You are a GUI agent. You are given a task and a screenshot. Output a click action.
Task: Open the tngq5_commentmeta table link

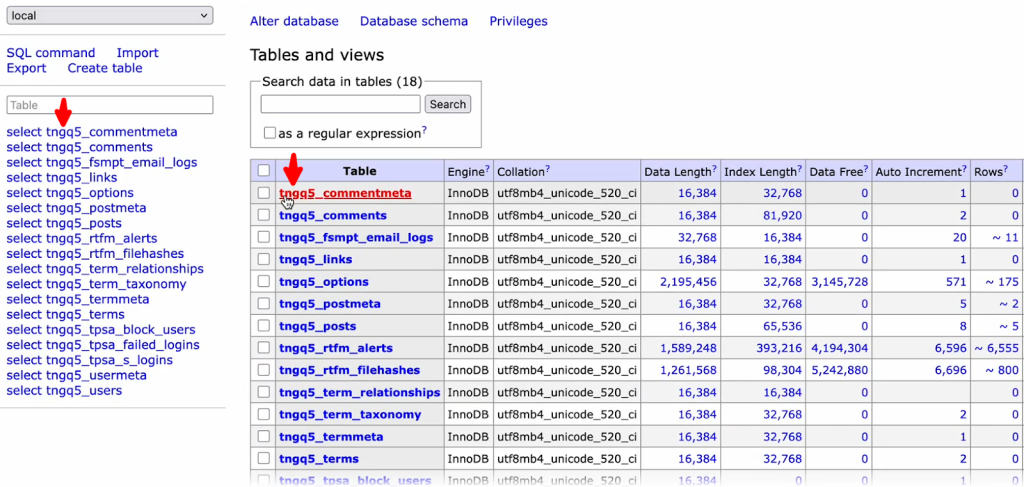tap(345, 194)
